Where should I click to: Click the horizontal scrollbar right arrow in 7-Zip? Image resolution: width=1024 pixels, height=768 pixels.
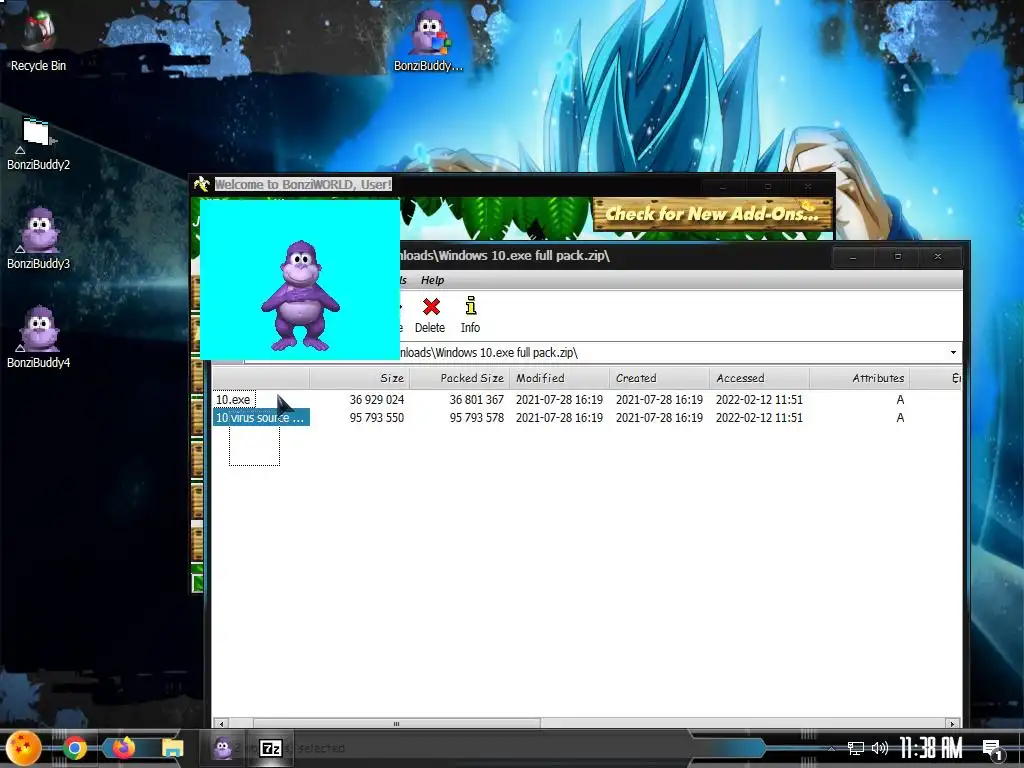tap(953, 724)
